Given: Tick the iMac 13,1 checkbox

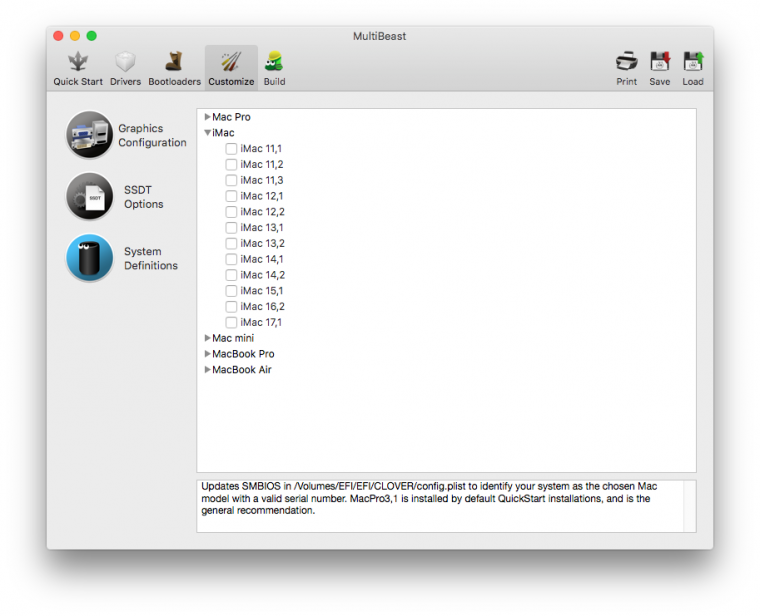Looking at the screenshot, I should (x=231, y=228).
